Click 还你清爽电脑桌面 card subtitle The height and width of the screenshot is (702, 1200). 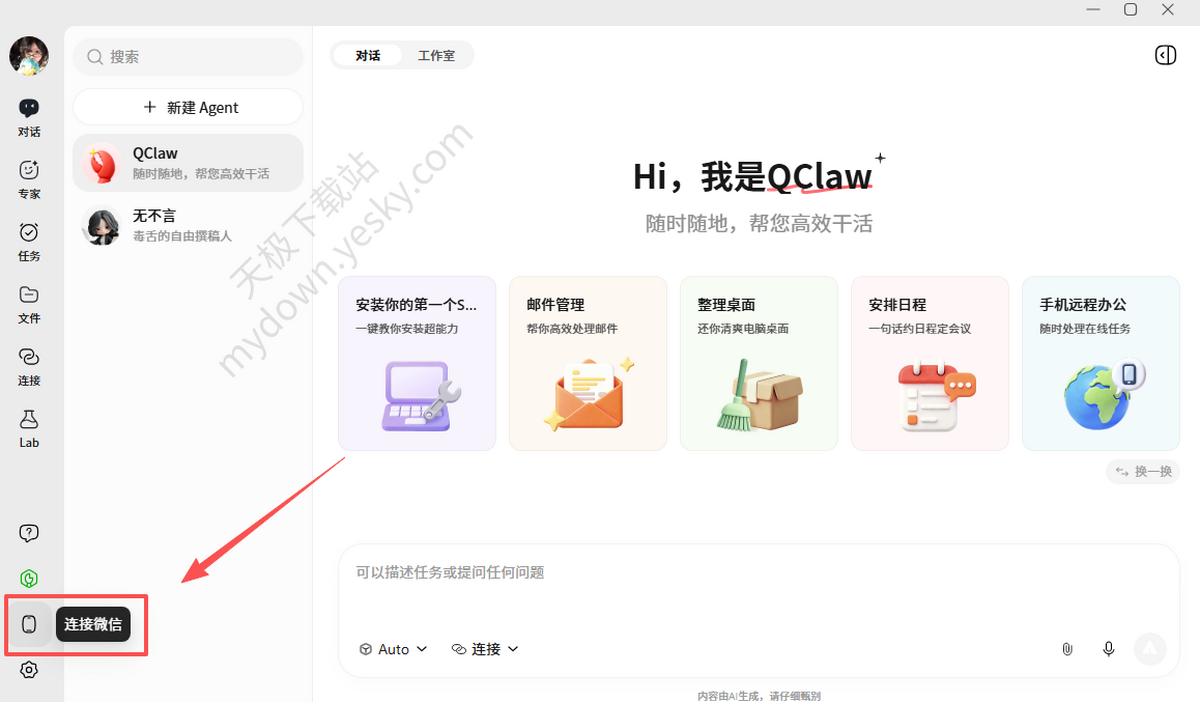click(743, 328)
